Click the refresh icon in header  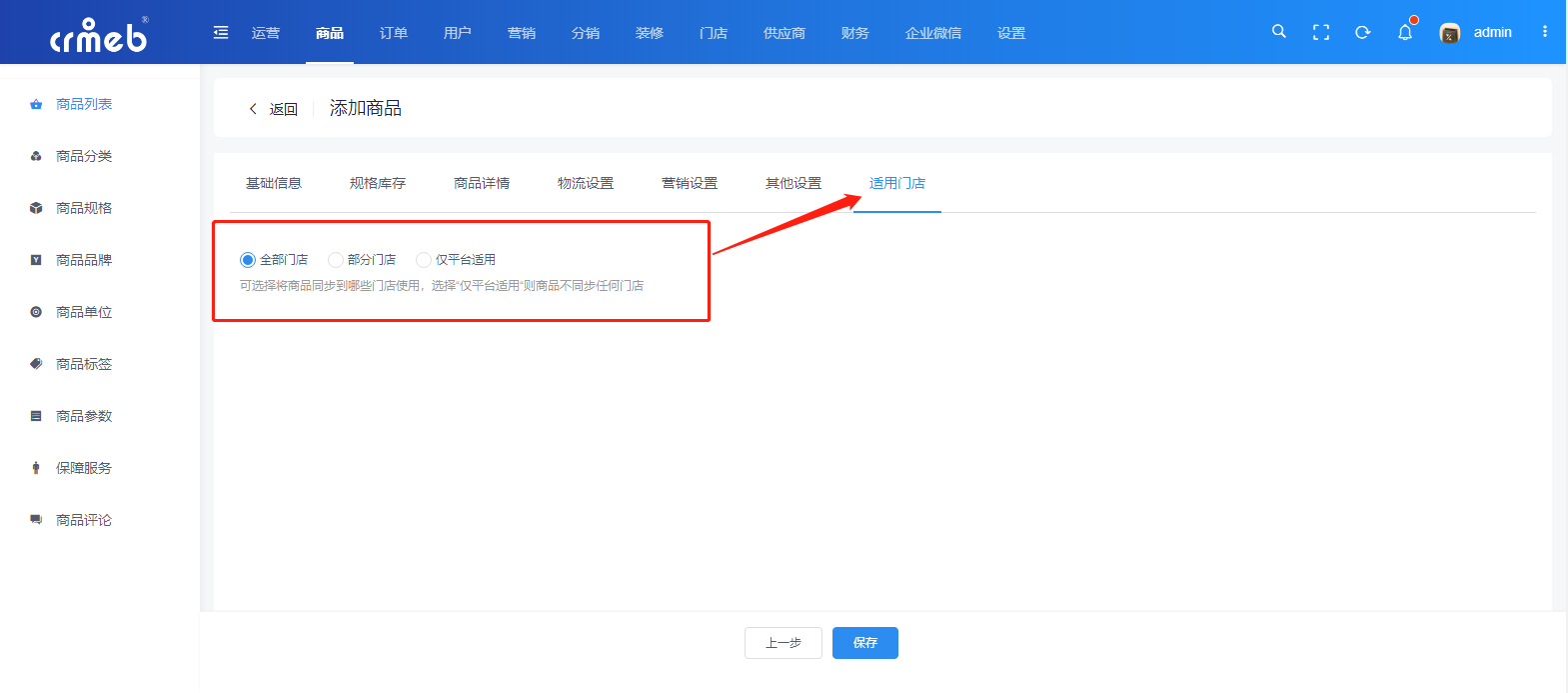(x=1363, y=33)
